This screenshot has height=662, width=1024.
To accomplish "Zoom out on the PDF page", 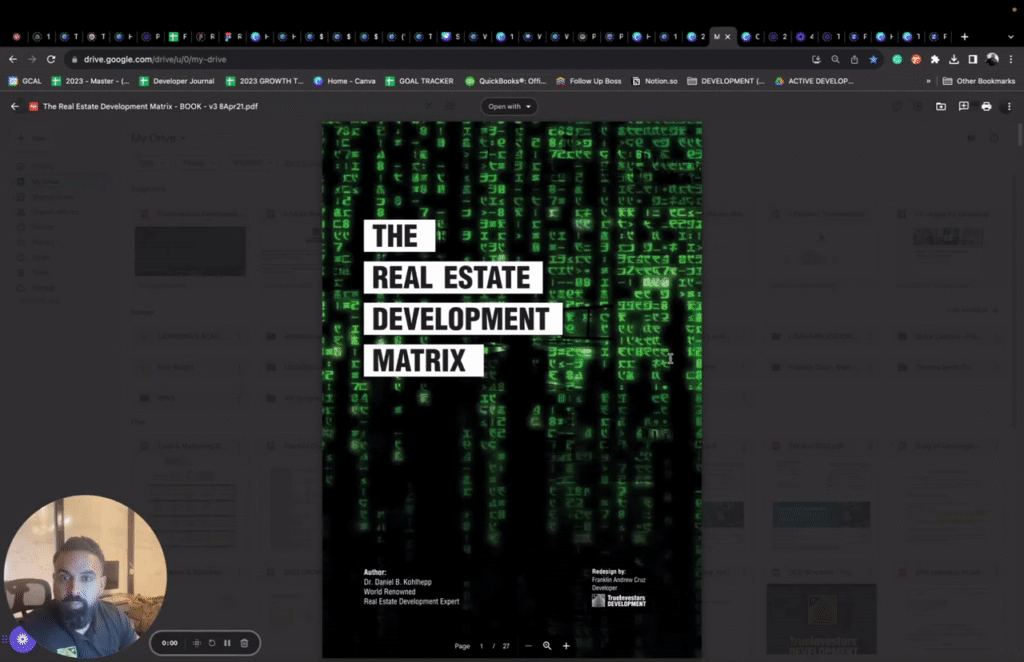I will tap(528, 645).
